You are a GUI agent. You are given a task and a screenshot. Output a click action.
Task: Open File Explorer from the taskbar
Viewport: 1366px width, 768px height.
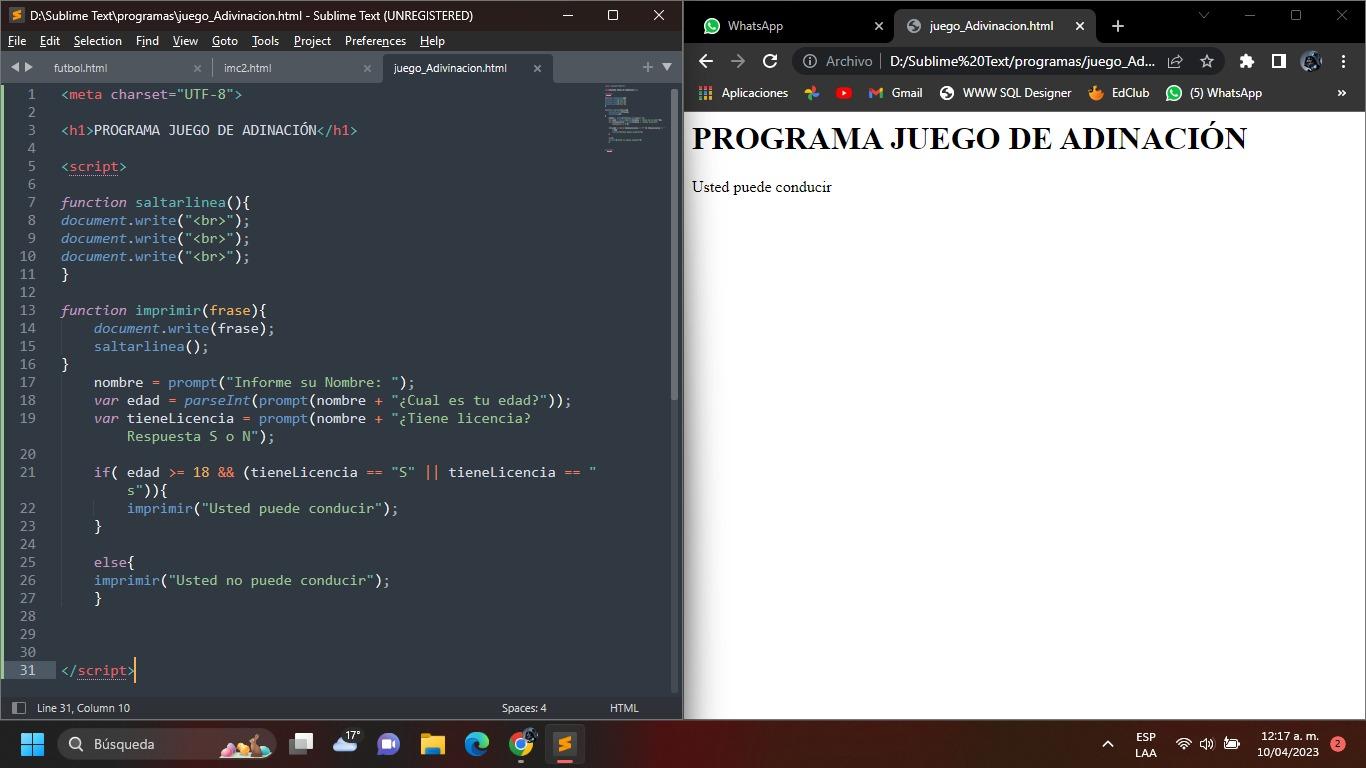pos(432,744)
